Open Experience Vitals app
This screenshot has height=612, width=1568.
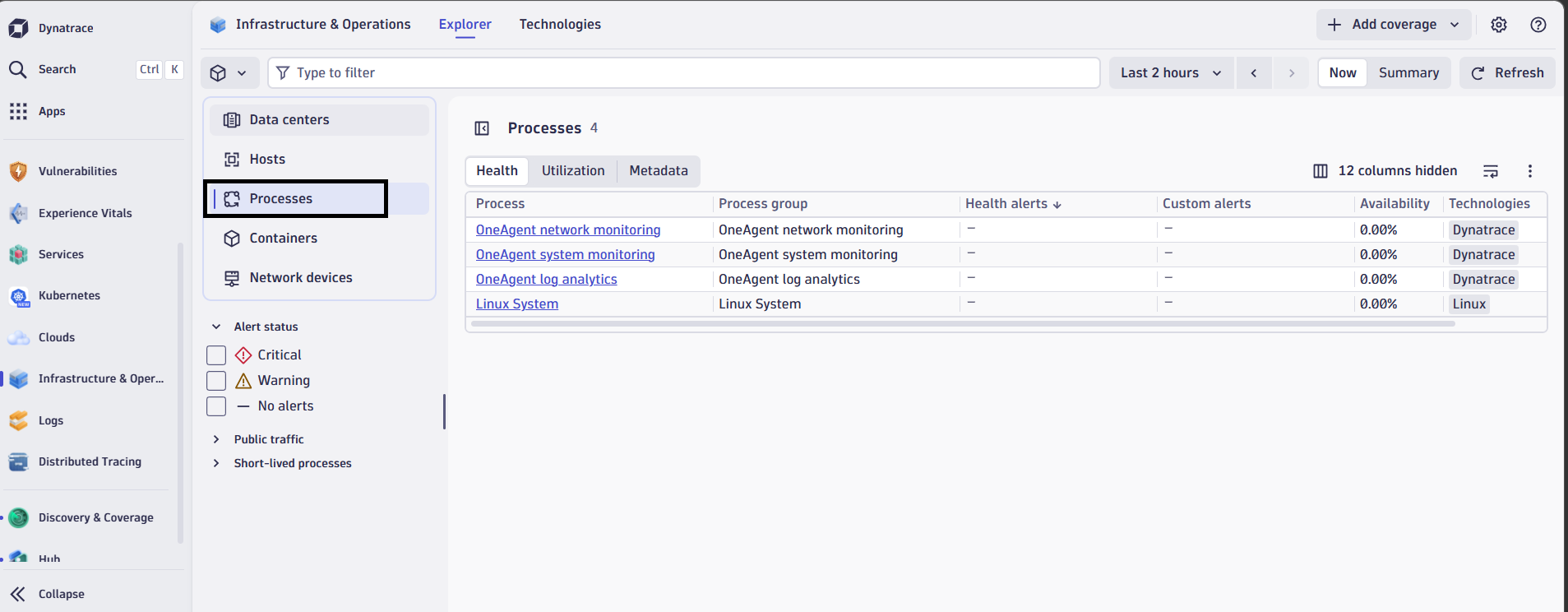click(x=85, y=213)
